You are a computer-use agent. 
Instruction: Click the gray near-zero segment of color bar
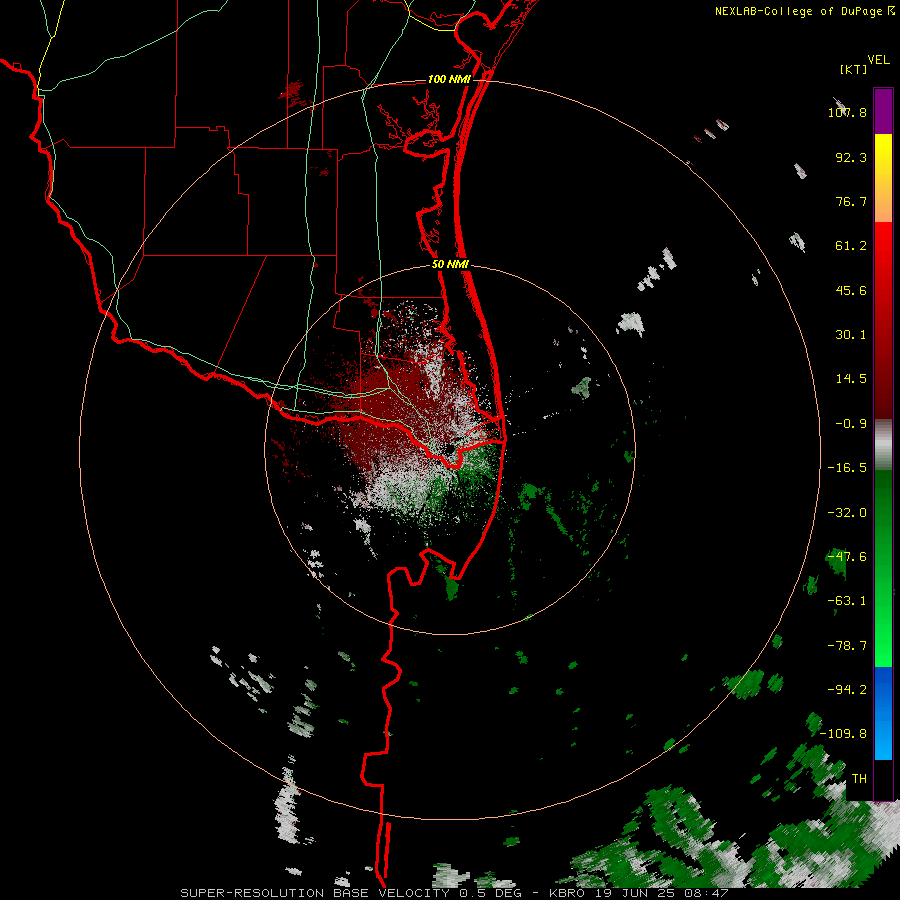coord(883,445)
